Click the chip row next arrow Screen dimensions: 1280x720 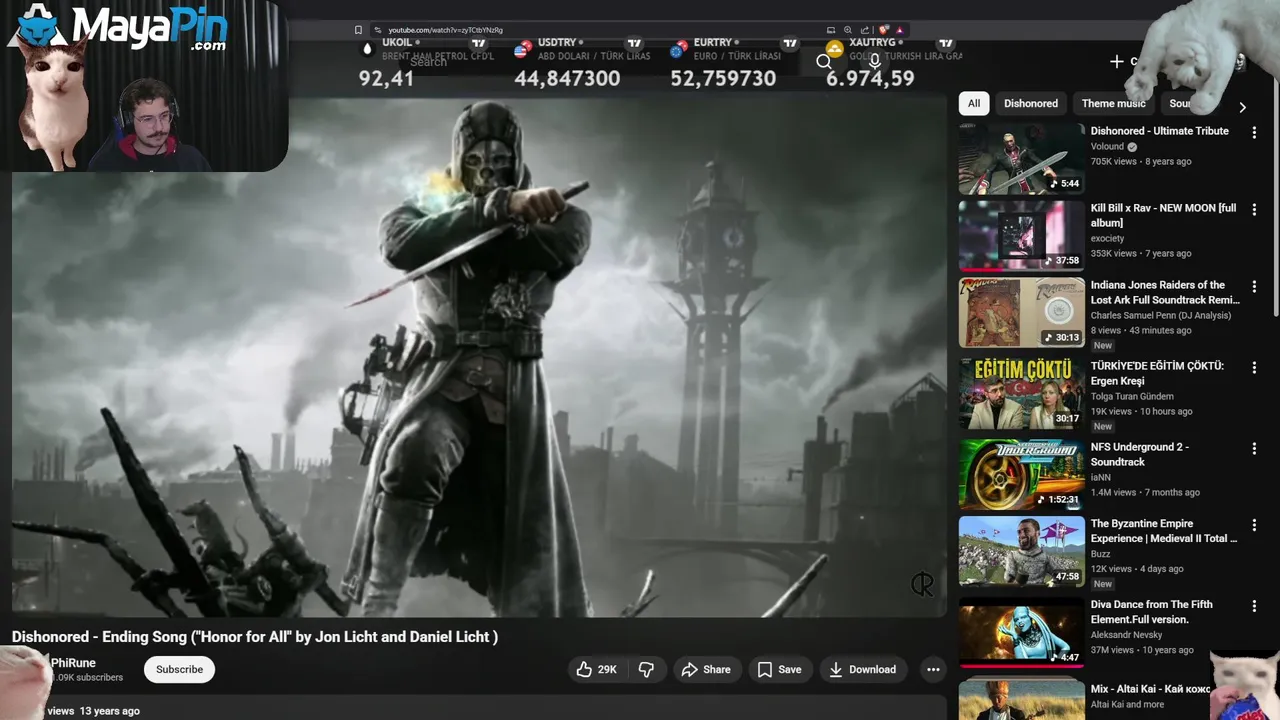[1242, 107]
